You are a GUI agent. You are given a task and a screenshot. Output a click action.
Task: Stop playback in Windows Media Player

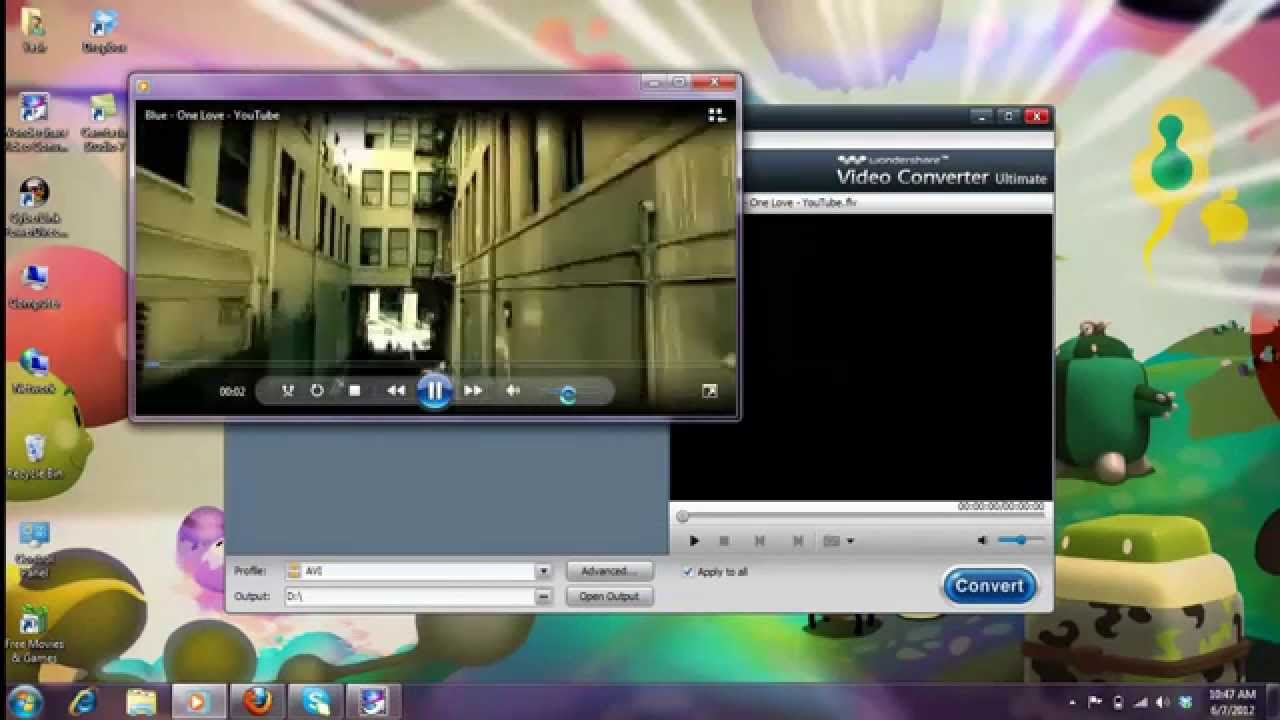[354, 391]
